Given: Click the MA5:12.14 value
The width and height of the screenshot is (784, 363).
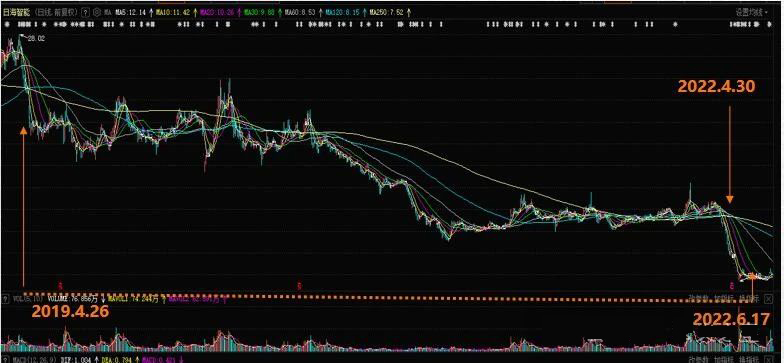Looking at the screenshot, I should coord(130,12).
